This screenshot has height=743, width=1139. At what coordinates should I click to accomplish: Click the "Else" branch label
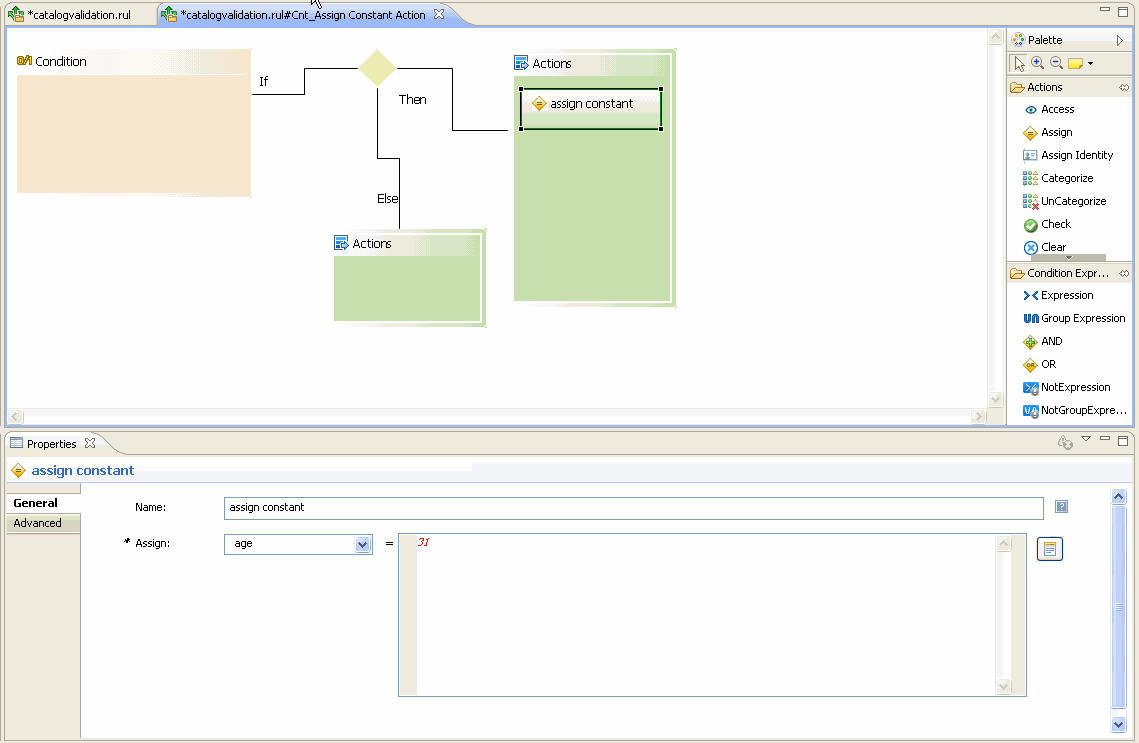coord(387,198)
